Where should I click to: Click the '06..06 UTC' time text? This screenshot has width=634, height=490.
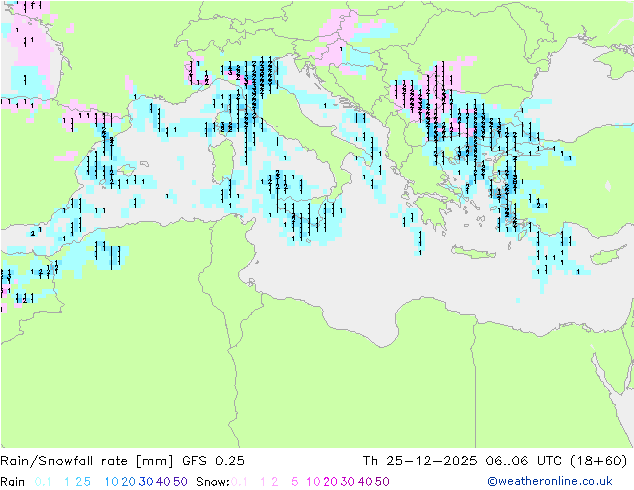tap(524, 461)
